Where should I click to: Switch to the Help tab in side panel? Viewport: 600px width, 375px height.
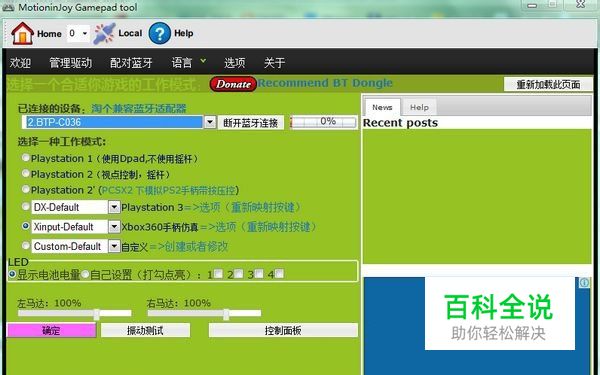tap(419, 108)
